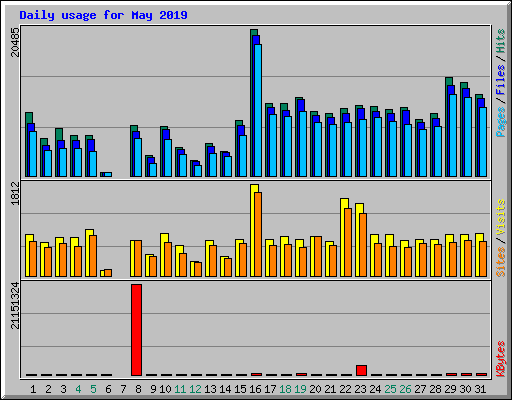Click the yellow visits bar for day 22
512x400 pixels.
click(344, 237)
